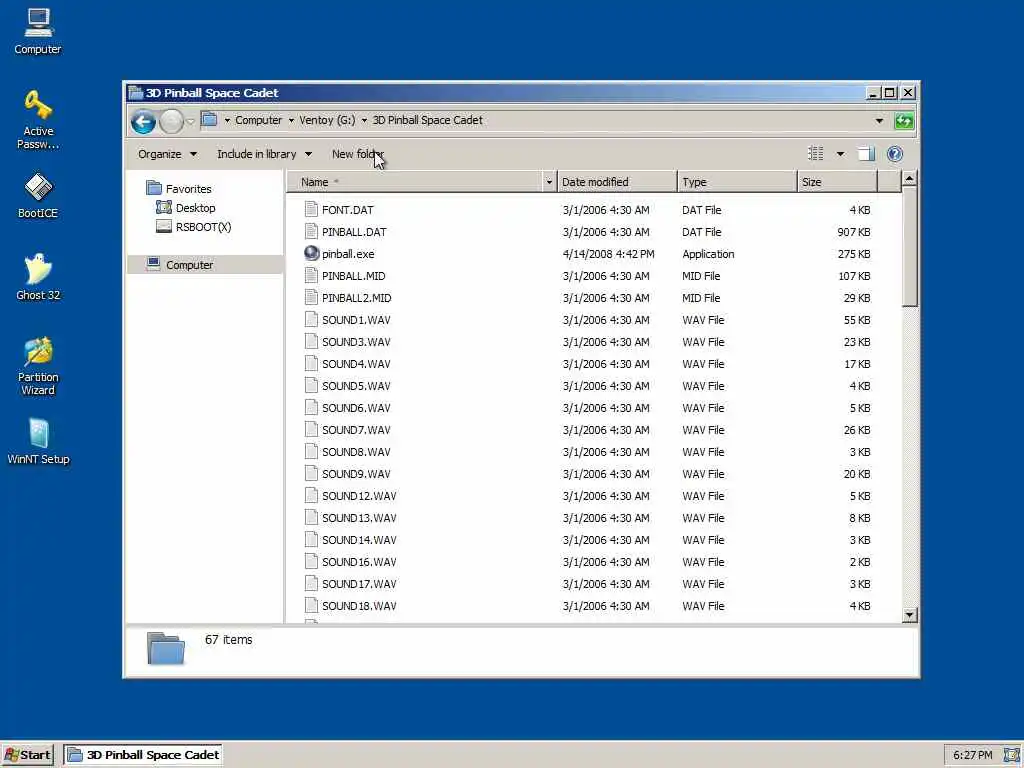This screenshot has width=1024, height=768.
Task: Open WinNT Setup desktop icon
Action: (x=38, y=441)
